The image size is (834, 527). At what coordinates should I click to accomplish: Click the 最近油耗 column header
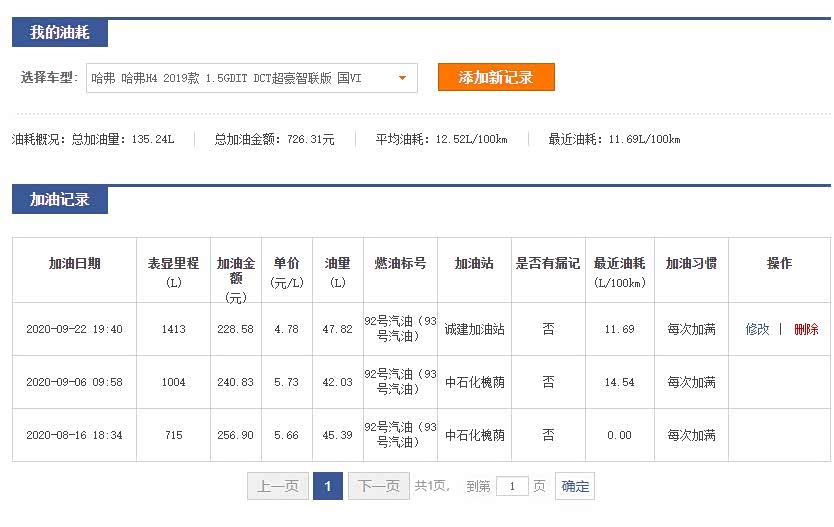coord(619,264)
